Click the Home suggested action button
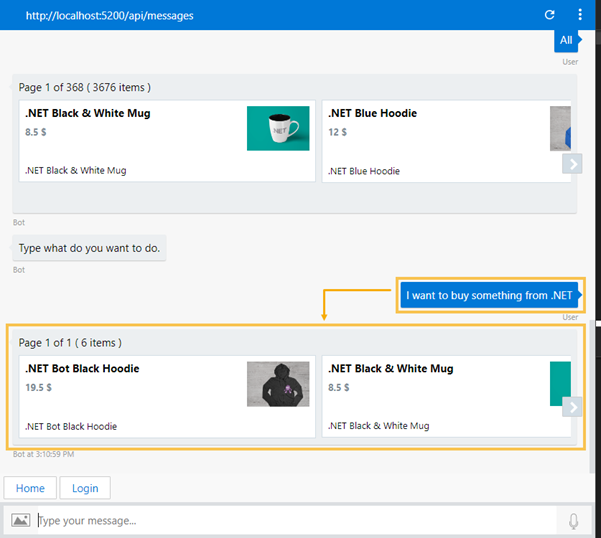 pyautogui.click(x=30, y=488)
